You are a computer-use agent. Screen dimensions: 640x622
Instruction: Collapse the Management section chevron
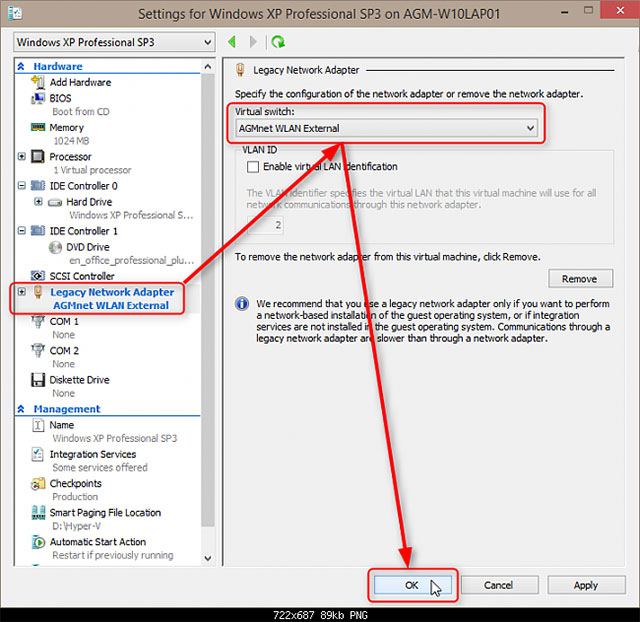tap(21, 409)
